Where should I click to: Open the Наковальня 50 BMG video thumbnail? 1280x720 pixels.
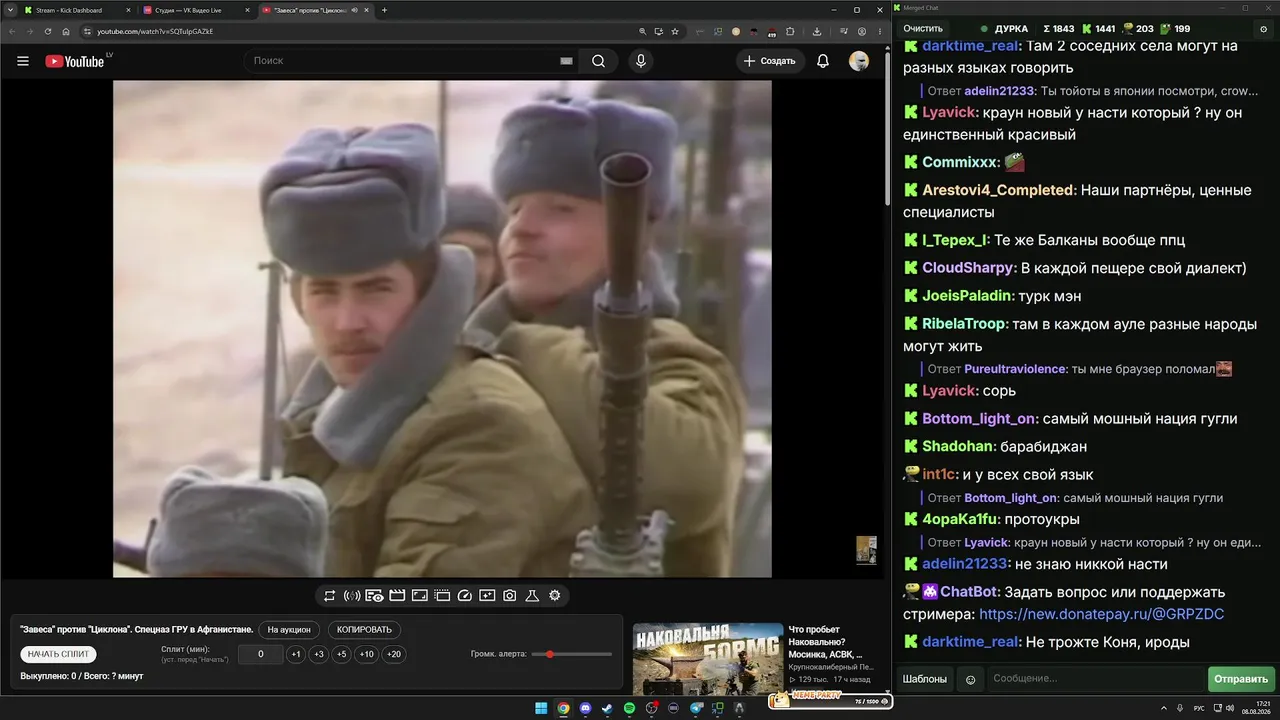(x=708, y=657)
